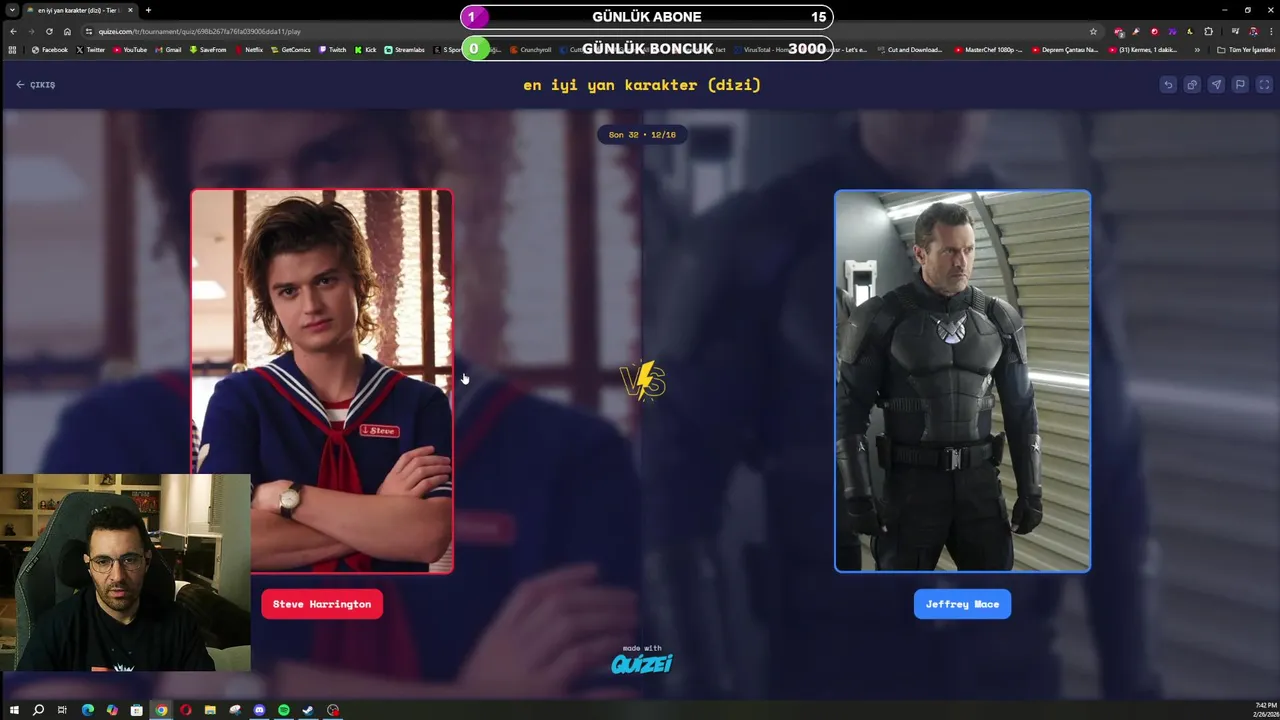Click the 'Son 32 • 12/16' round indicator
Image resolution: width=1280 pixels, height=720 pixels.
coord(642,134)
